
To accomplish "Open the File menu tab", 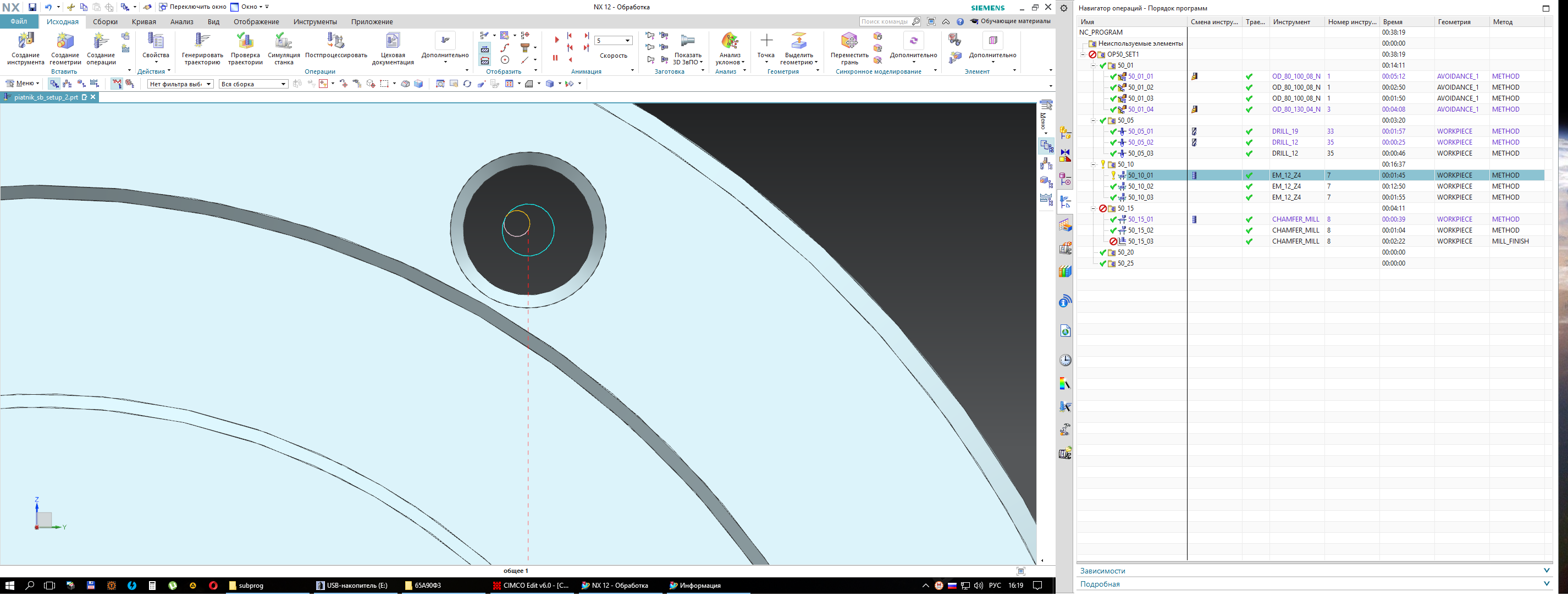I will click(19, 22).
